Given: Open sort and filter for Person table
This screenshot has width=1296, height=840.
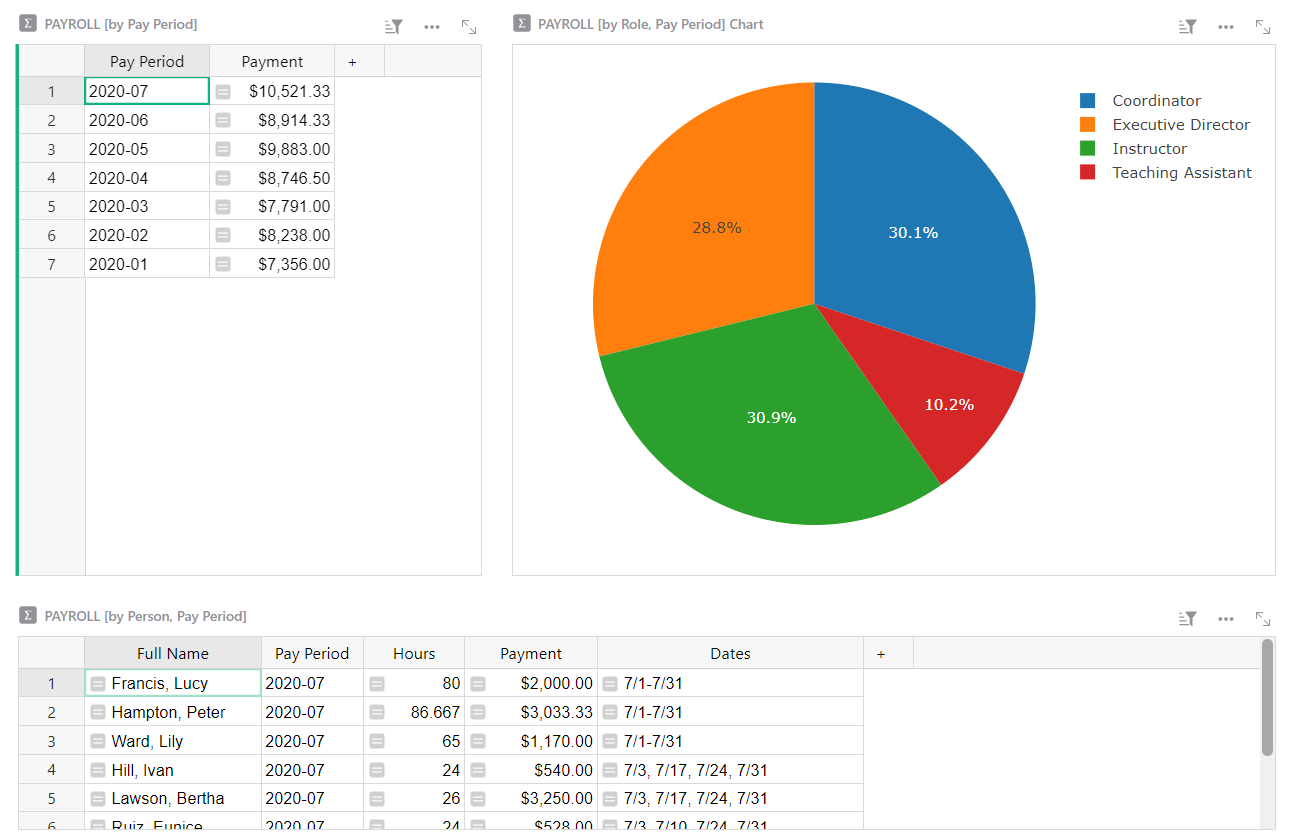Looking at the screenshot, I should 1188,619.
